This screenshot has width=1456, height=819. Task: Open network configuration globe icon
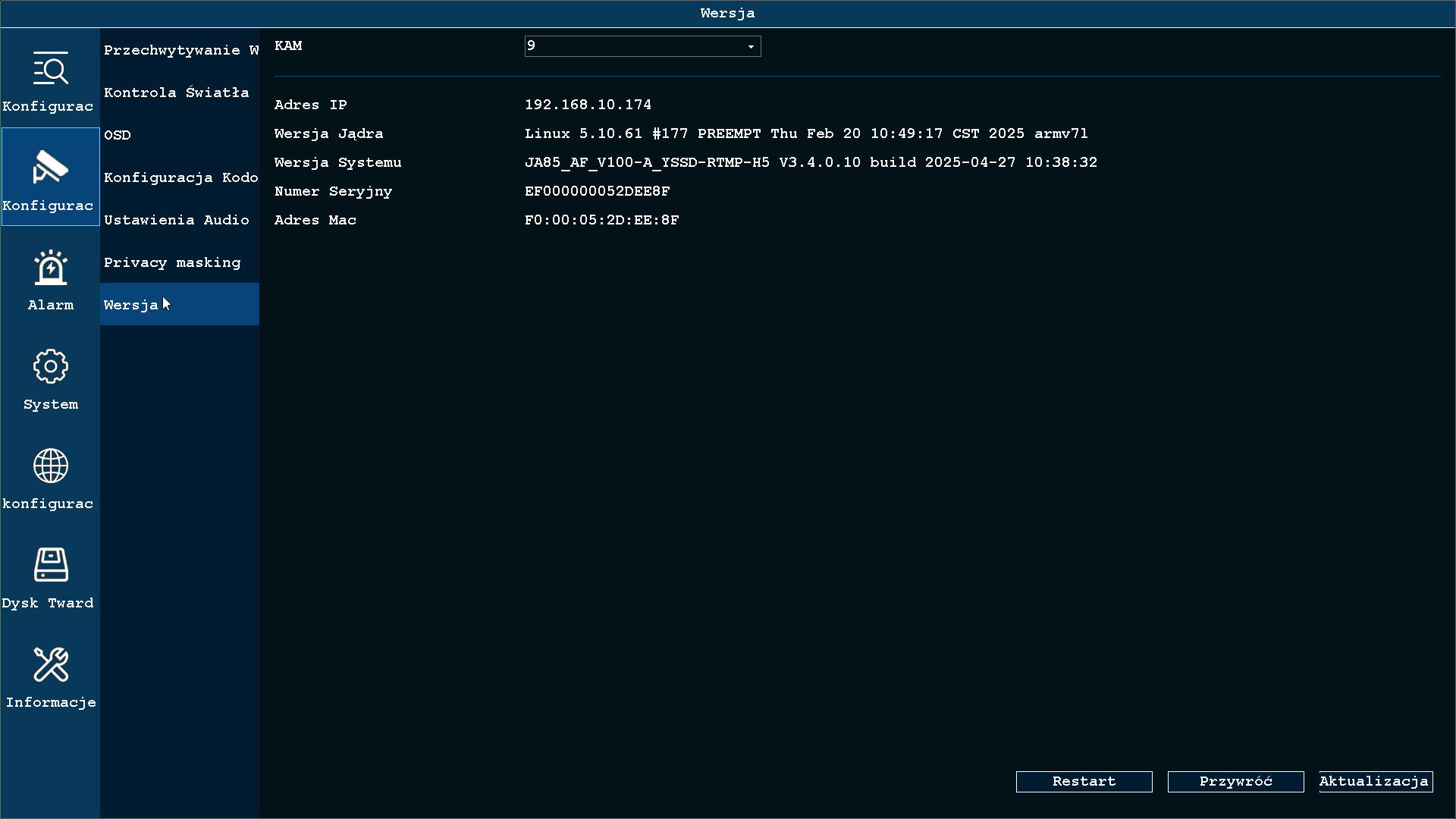coord(51,466)
